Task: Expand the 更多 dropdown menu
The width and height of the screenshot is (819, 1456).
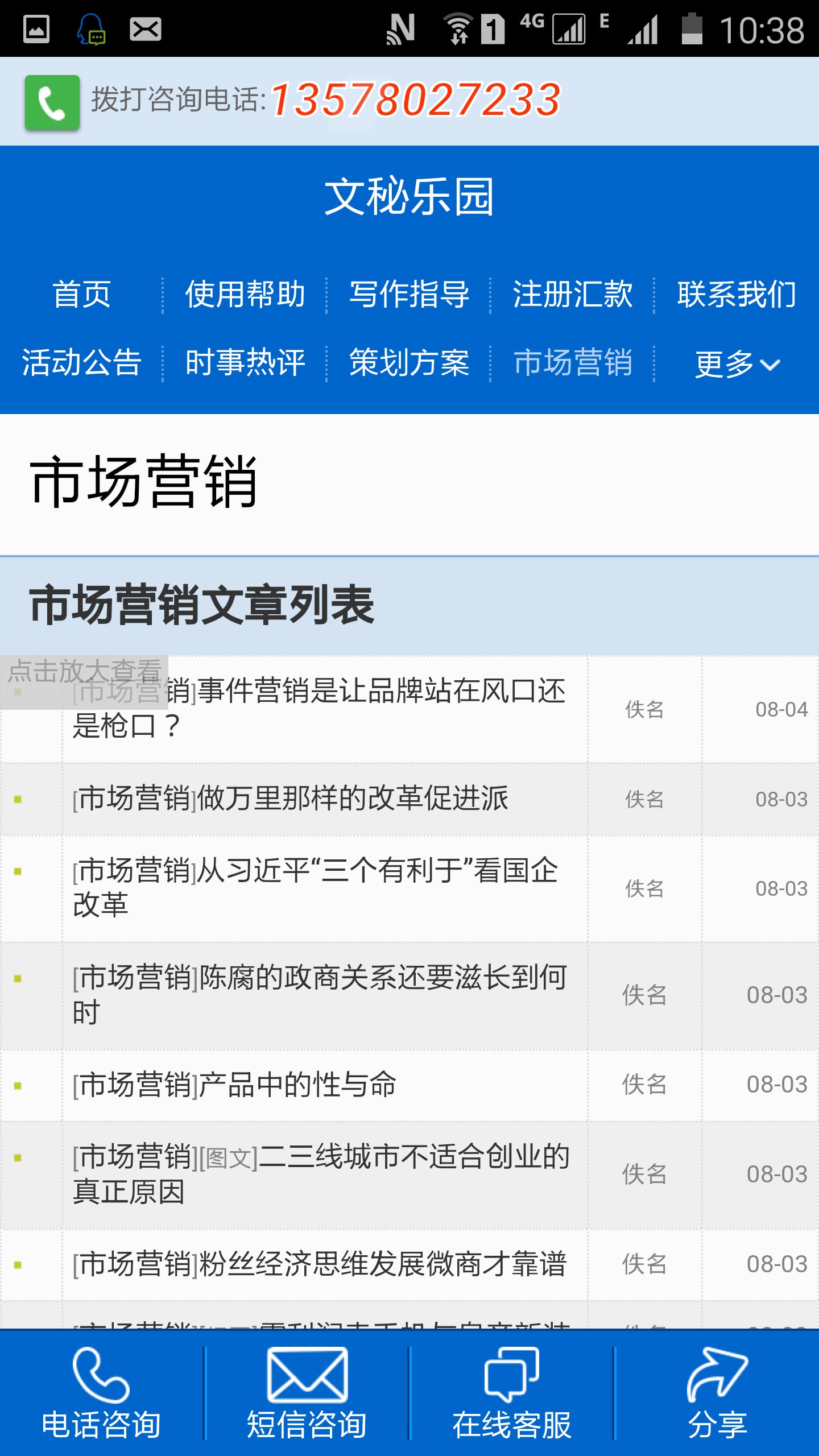Action: point(737,364)
